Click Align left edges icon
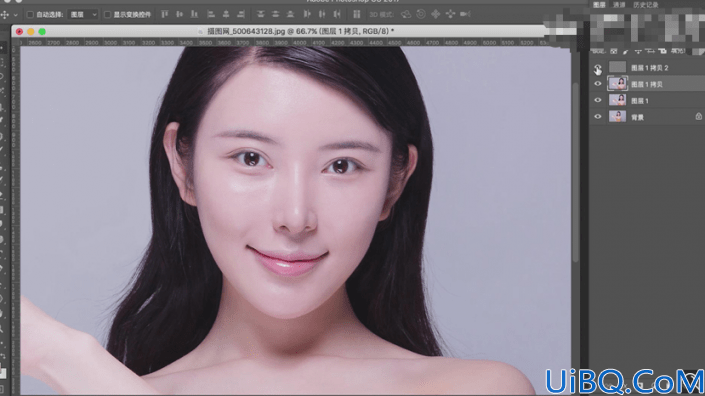The height and width of the screenshot is (396, 705). tap(211, 14)
